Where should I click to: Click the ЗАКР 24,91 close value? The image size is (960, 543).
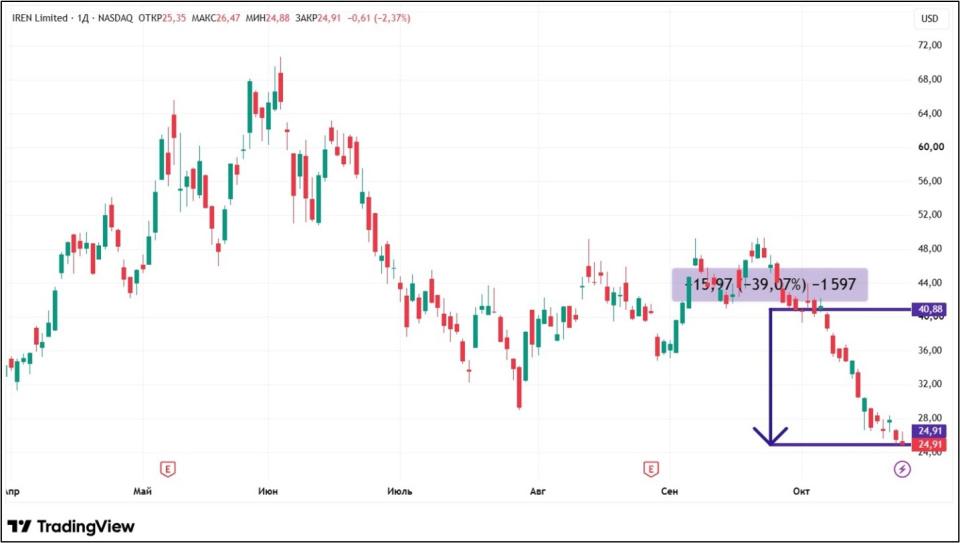(317, 18)
